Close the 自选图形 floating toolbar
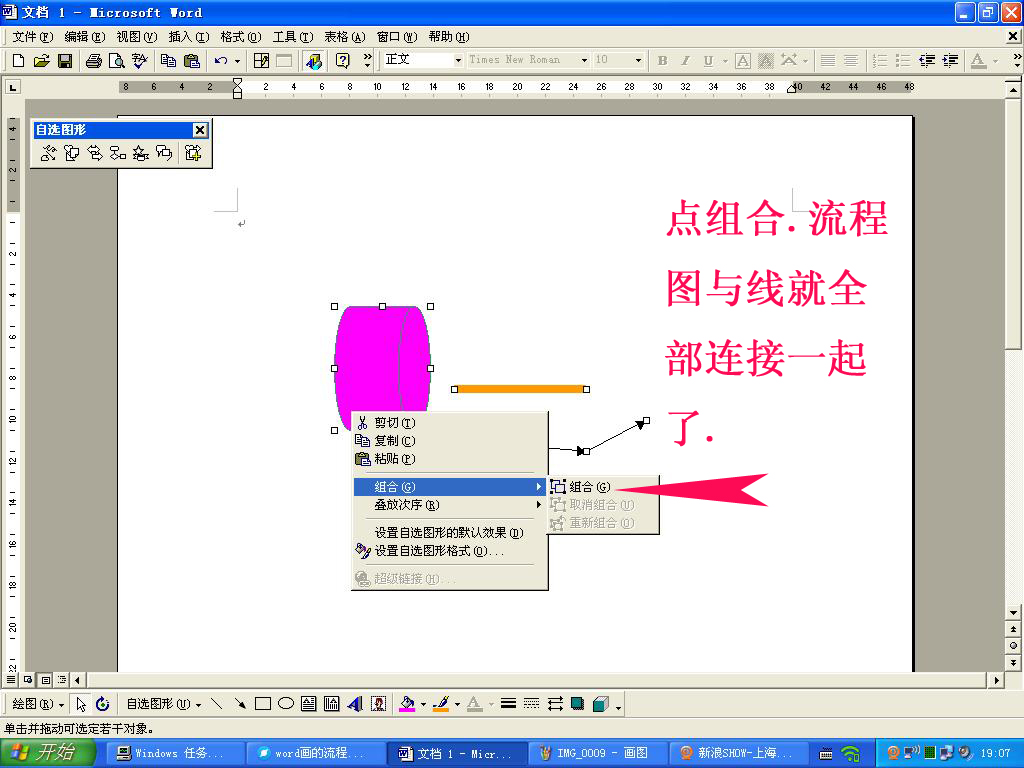This screenshot has height=768, width=1024. (x=200, y=130)
